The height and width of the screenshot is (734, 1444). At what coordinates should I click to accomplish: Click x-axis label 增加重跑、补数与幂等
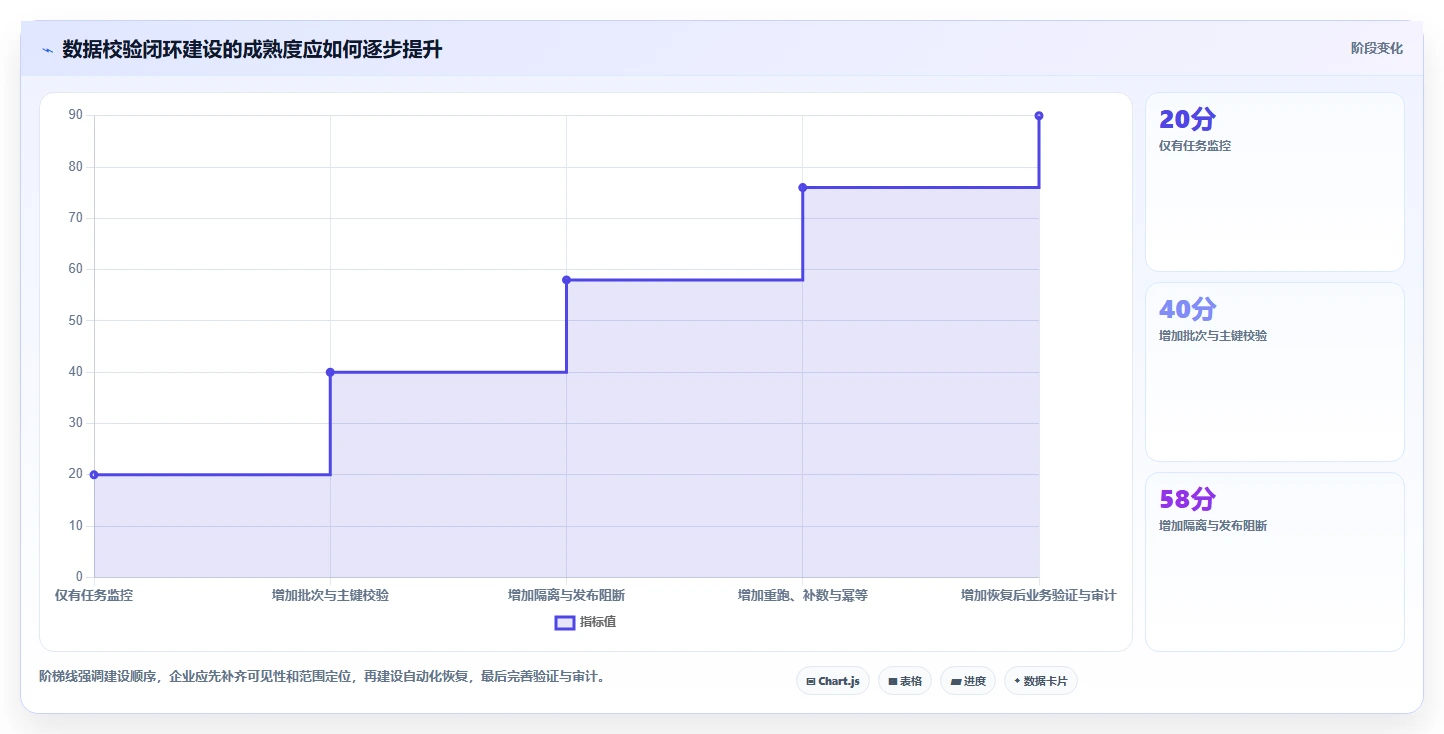803,595
